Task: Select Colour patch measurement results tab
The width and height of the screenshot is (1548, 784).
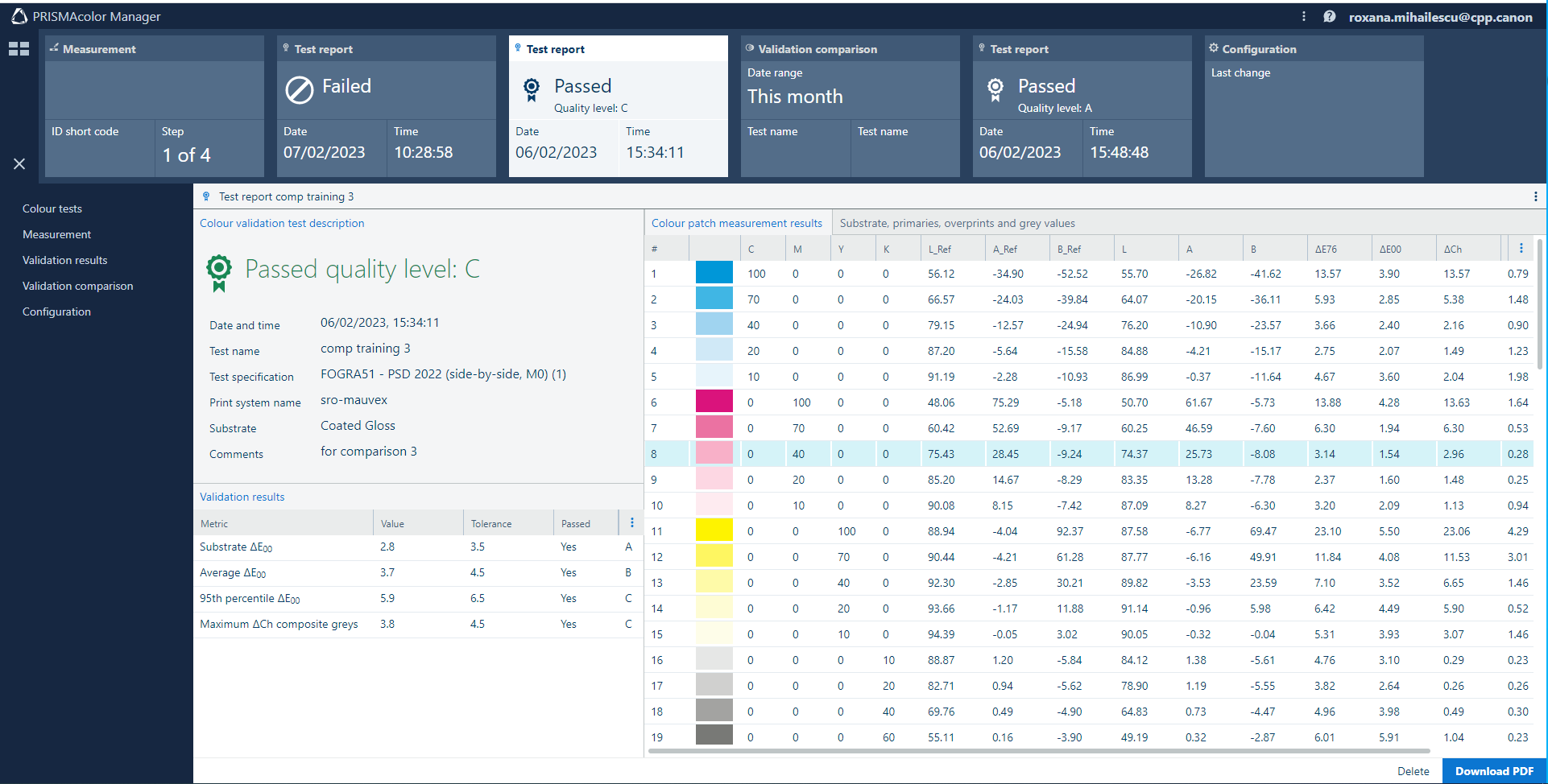Action: coord(736,223)
